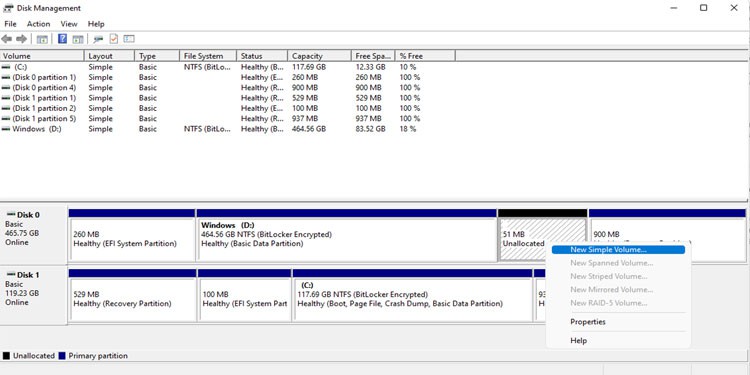
Task: Open the View menu
Action: click(x=69, y=24)
